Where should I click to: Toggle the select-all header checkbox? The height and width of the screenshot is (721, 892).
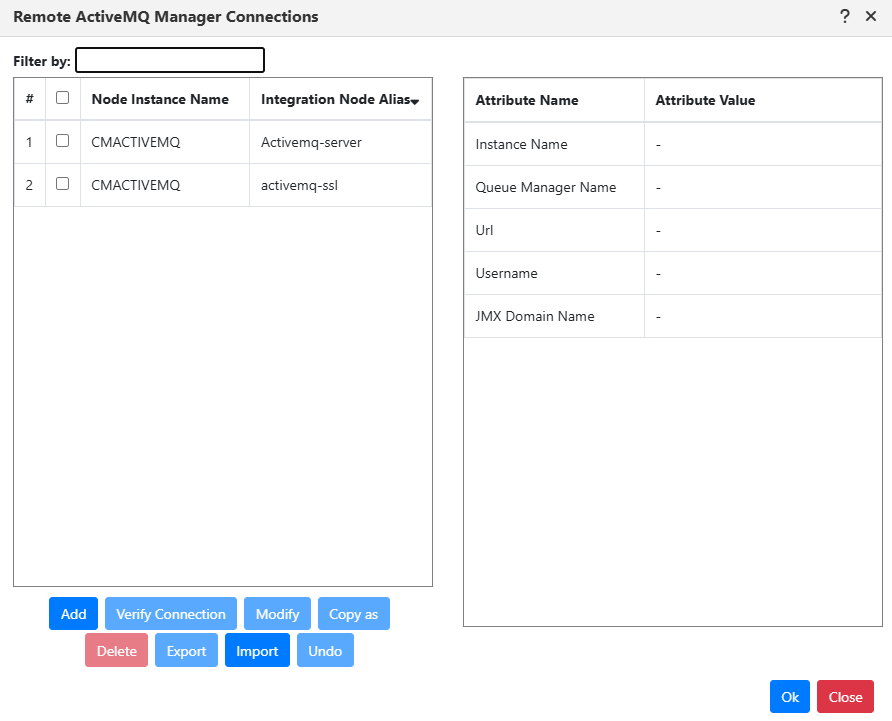pyautogui.click(x=63, y=98)
